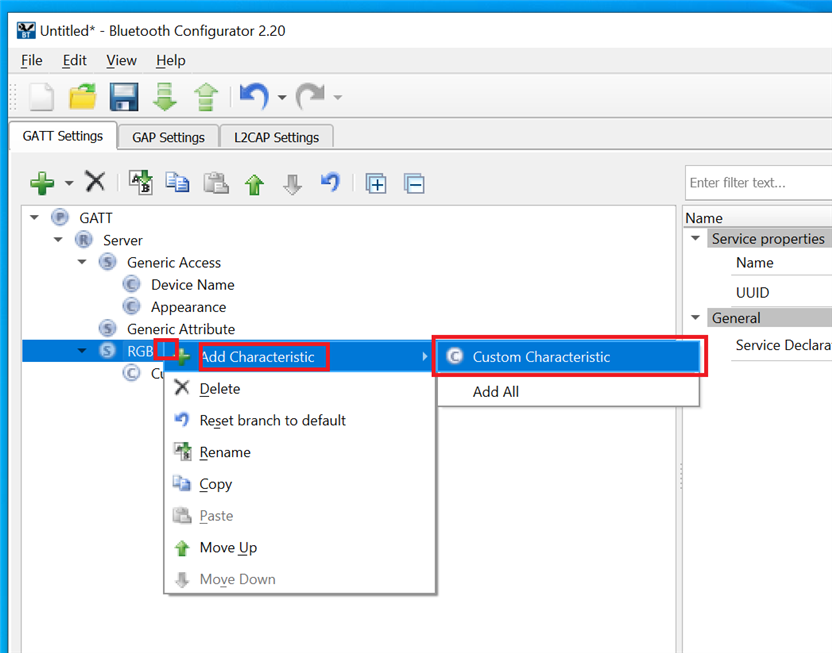
Task: Select the Device Name characteristic
Action: click(x=192, y=285)
